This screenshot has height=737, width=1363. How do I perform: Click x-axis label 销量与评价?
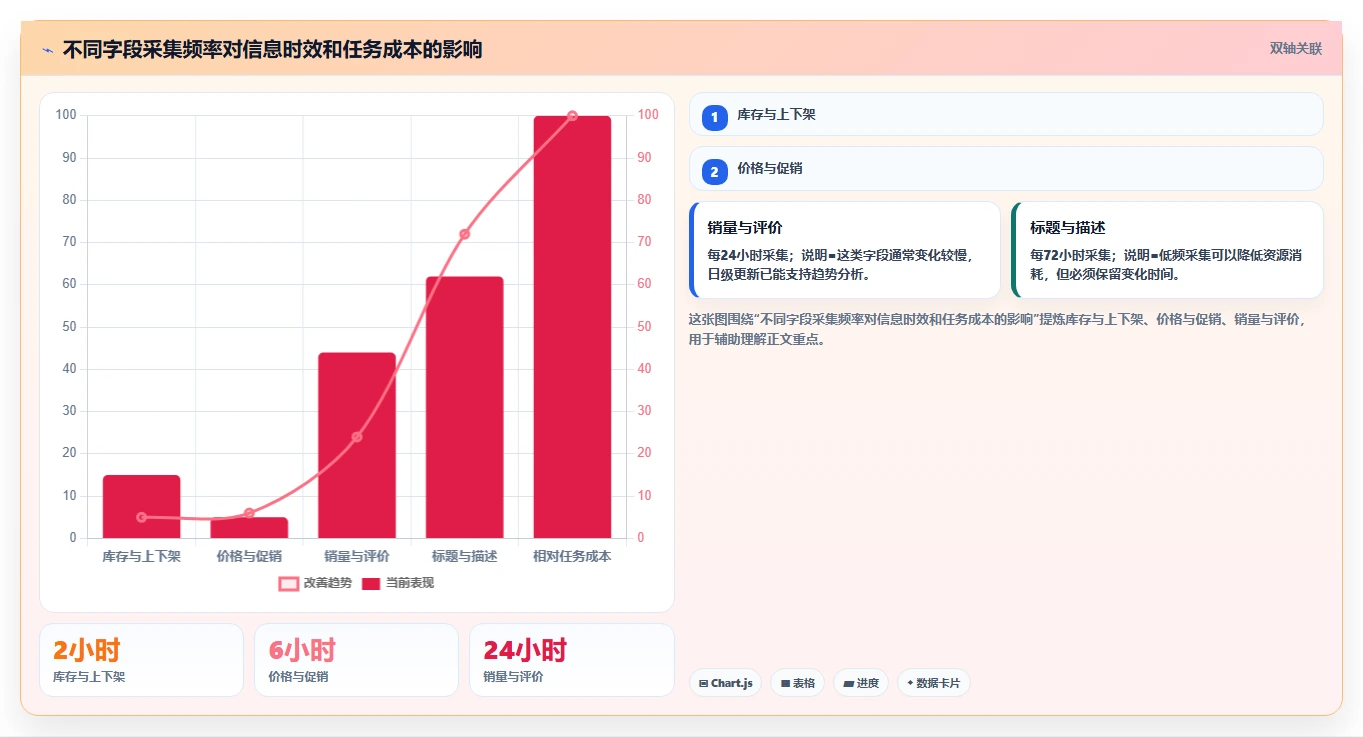pyautogui.click(x=357, y=556)
